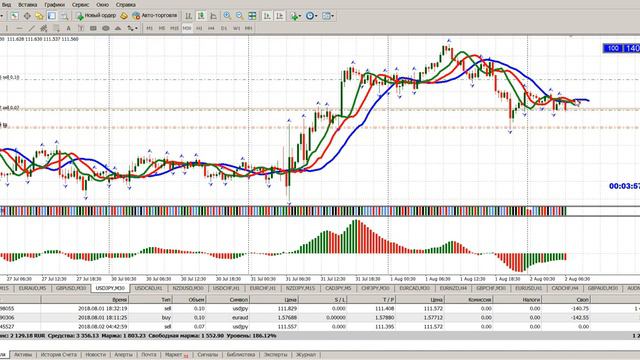The image size is (640, 360).
Task: Switch timeframe to W1
Action: (x=236, y=28)
